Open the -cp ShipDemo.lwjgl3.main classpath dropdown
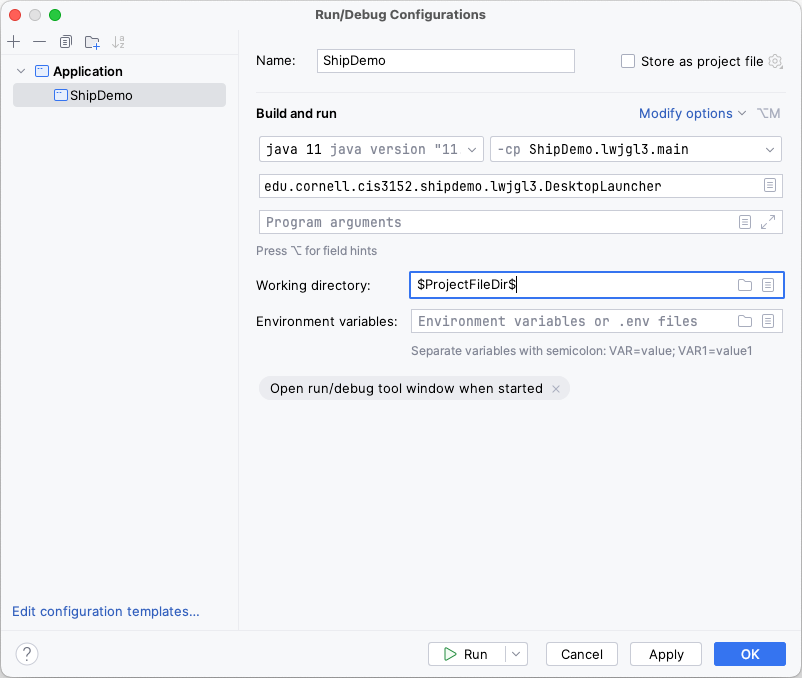 point(635,149)
